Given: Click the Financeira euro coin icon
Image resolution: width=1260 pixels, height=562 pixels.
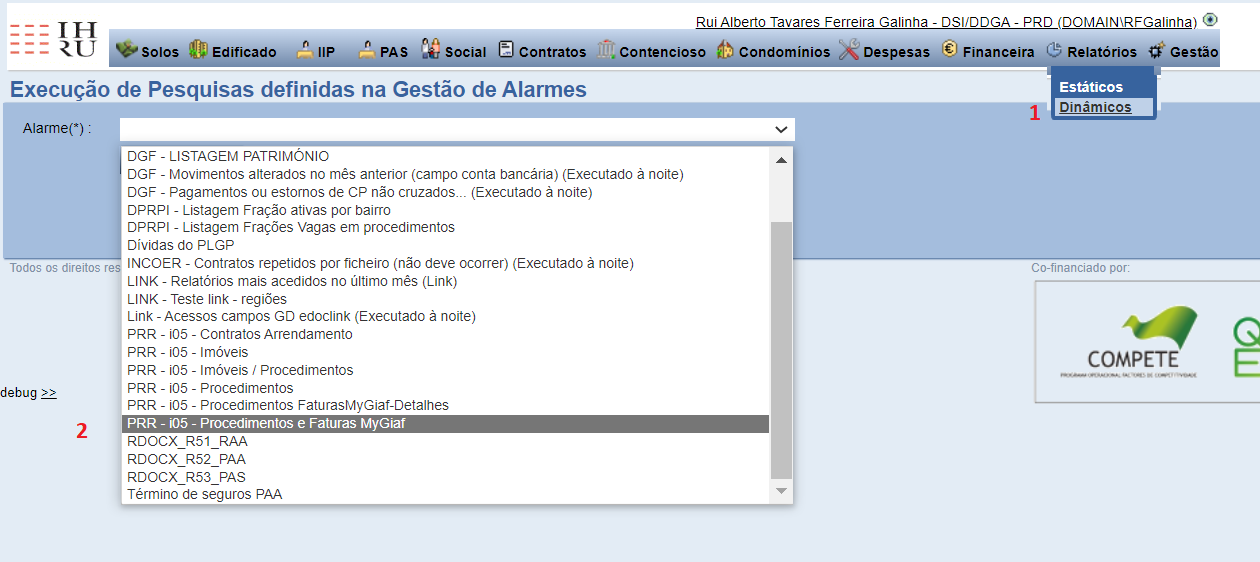Looking at the screenshot, I should click(x=949, y=49).
